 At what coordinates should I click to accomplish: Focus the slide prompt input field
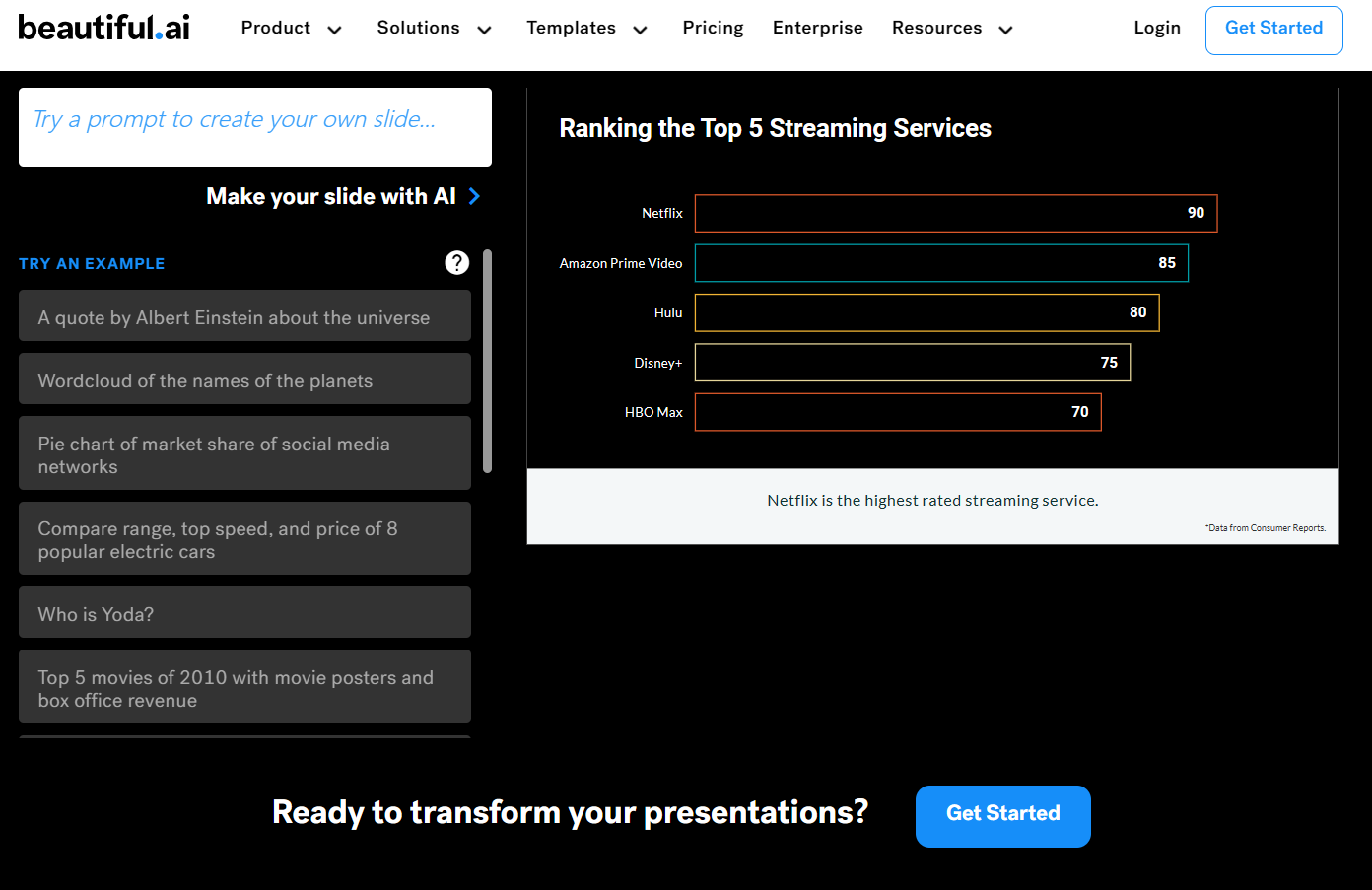click(255, 127)
